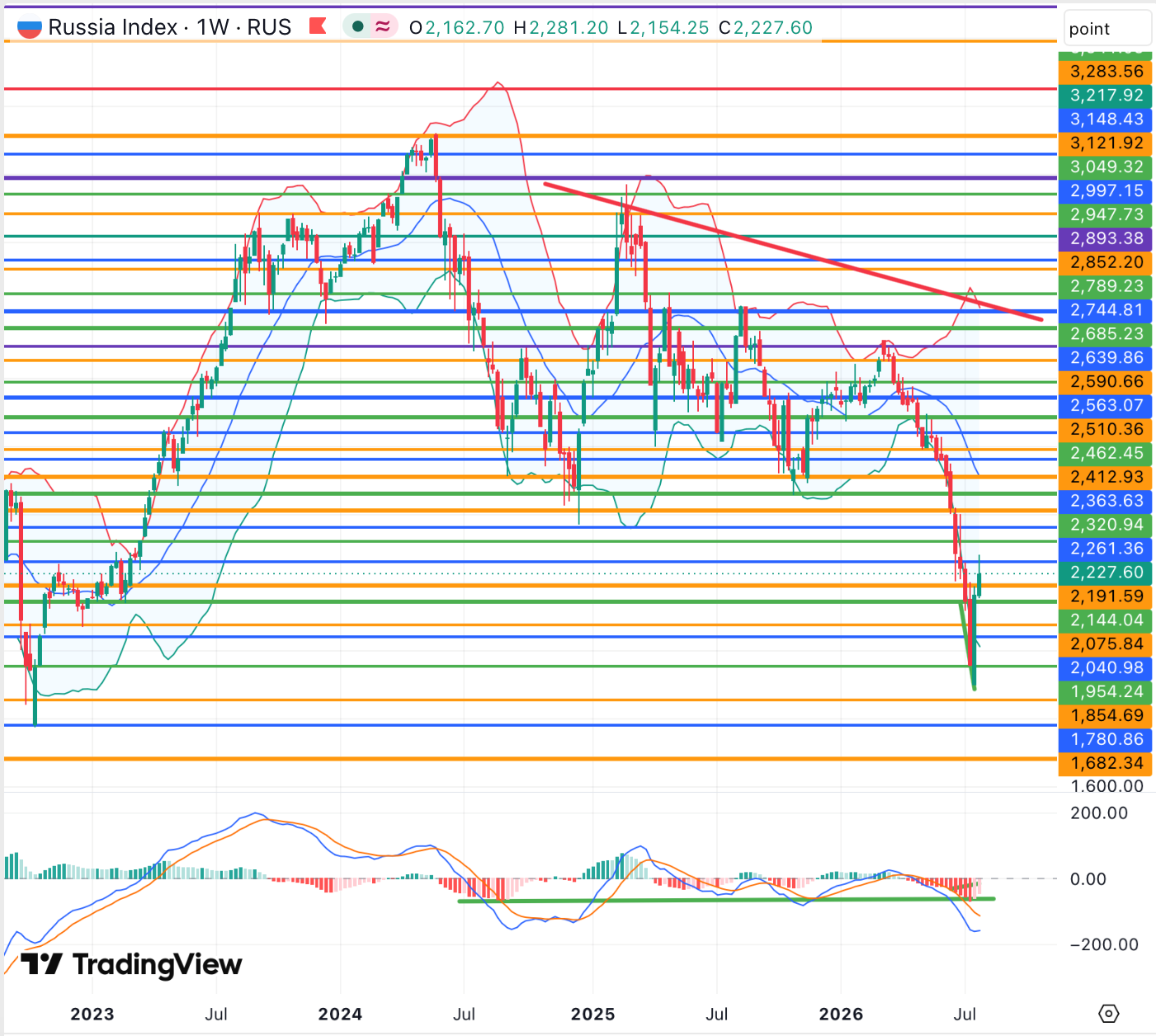
Task: Select the red descending trendline on the chart
Action: point(792,251)
